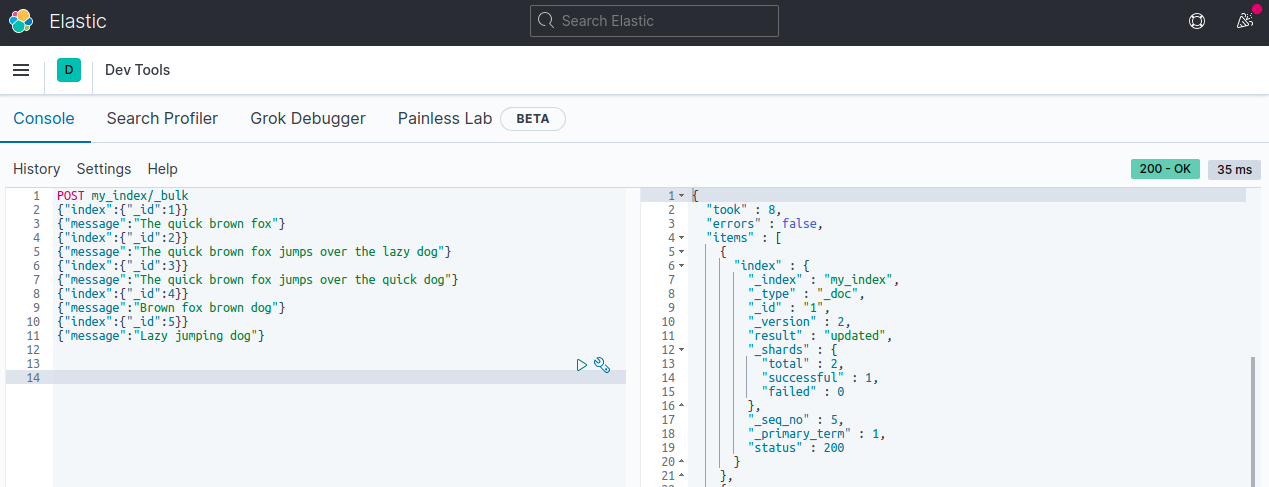Click fold end marker at line 16

click(682, 406)
